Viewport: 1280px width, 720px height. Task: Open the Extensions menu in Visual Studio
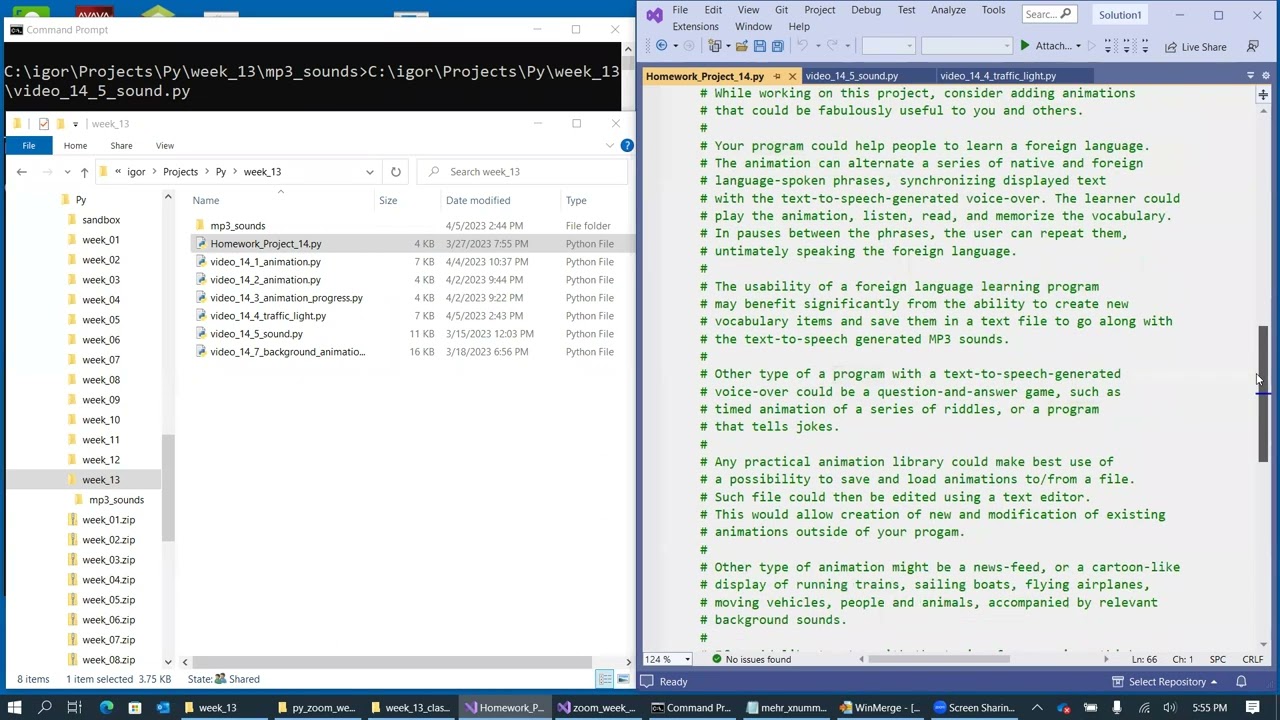tap(696, 27)
